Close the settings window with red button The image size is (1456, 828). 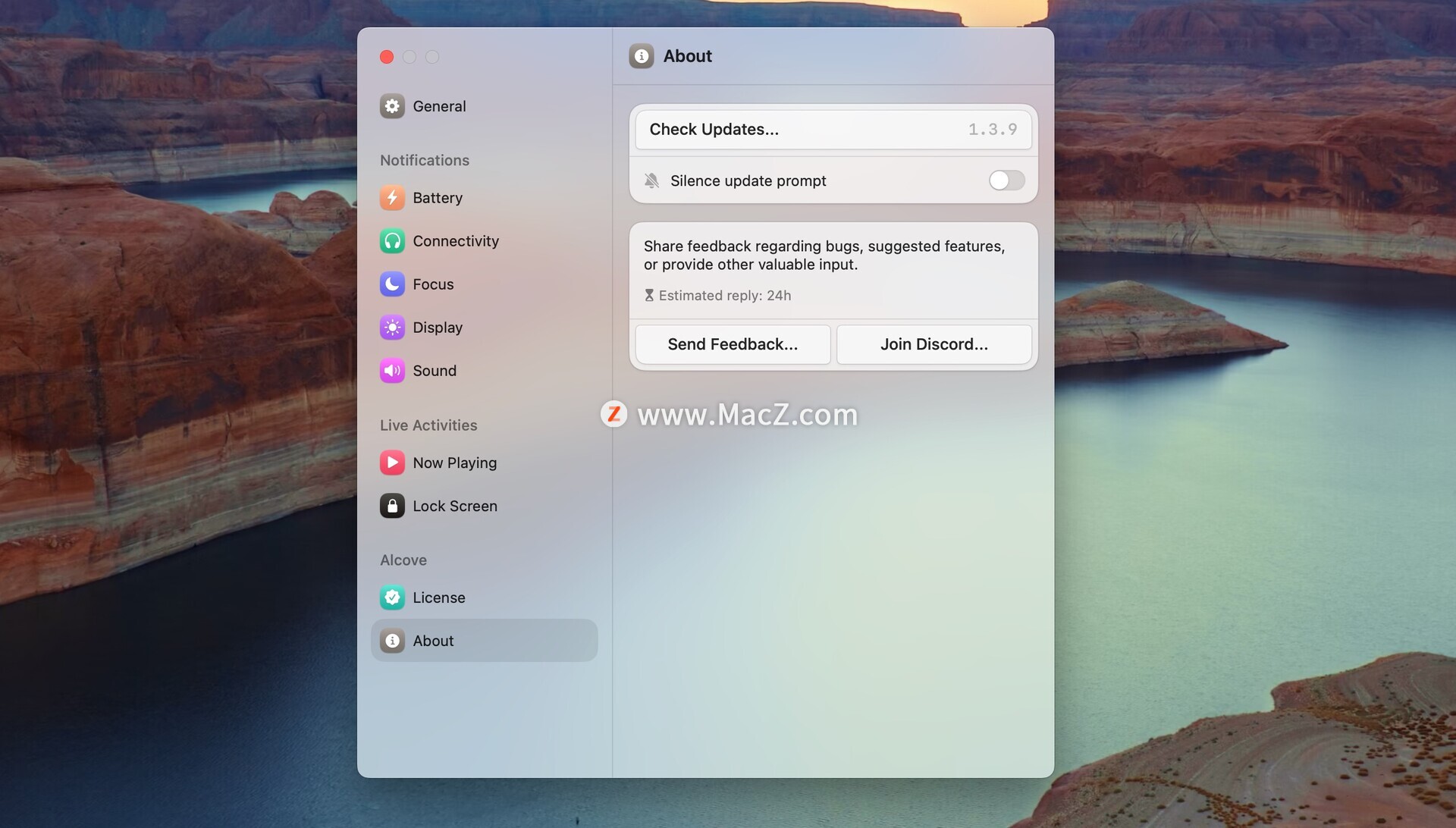tap(387, 57)
